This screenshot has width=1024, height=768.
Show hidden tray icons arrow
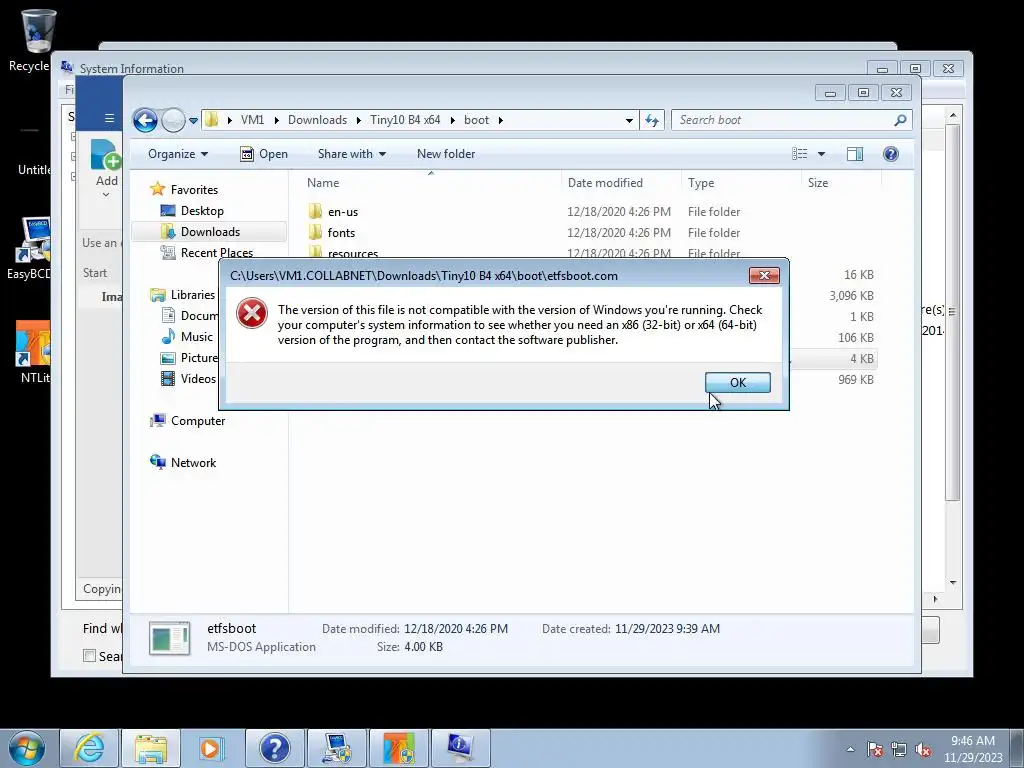click(850, 749)
